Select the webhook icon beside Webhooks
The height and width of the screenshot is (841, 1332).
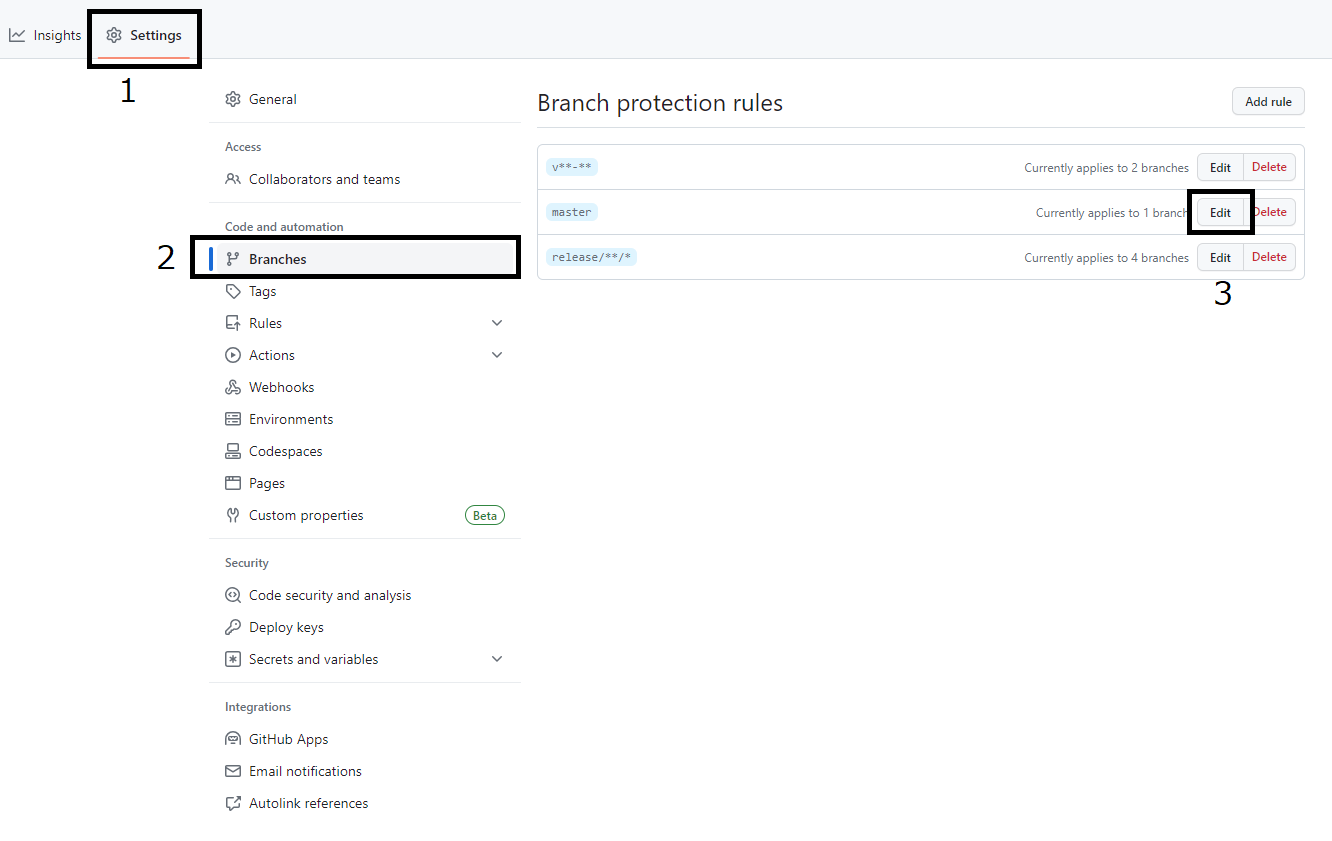(x=232, y=386)
